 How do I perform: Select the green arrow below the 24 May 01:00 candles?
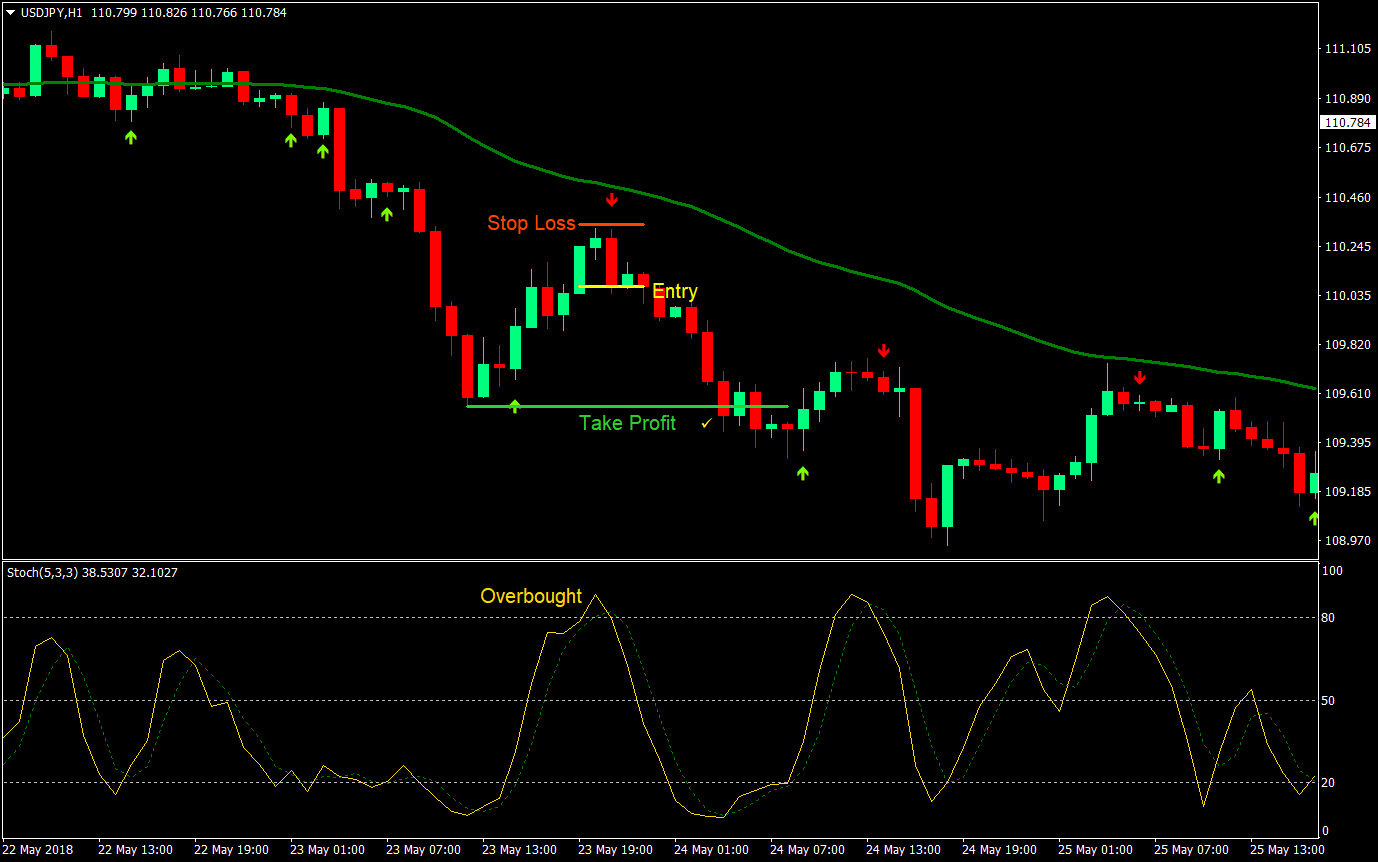point(801,472)
